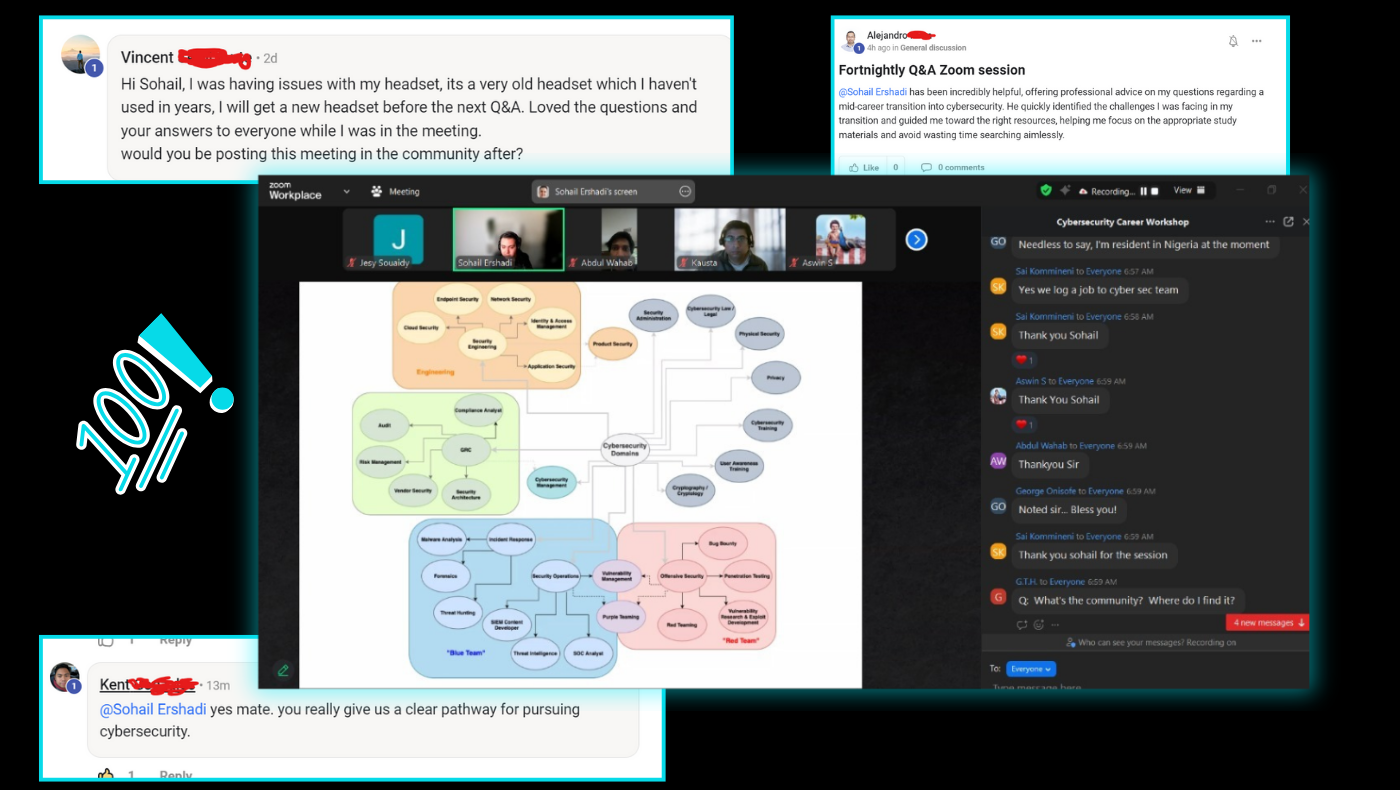The image size is (1400, 790).
Task: Click Sai Kommineni's SK avatar beside cyber sec message
Action: 998,287
